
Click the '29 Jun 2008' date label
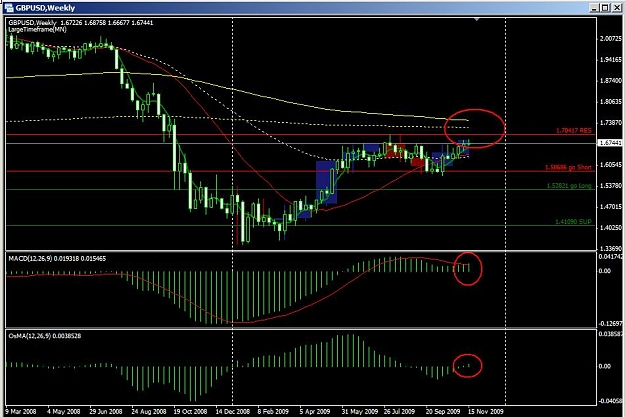106,411
